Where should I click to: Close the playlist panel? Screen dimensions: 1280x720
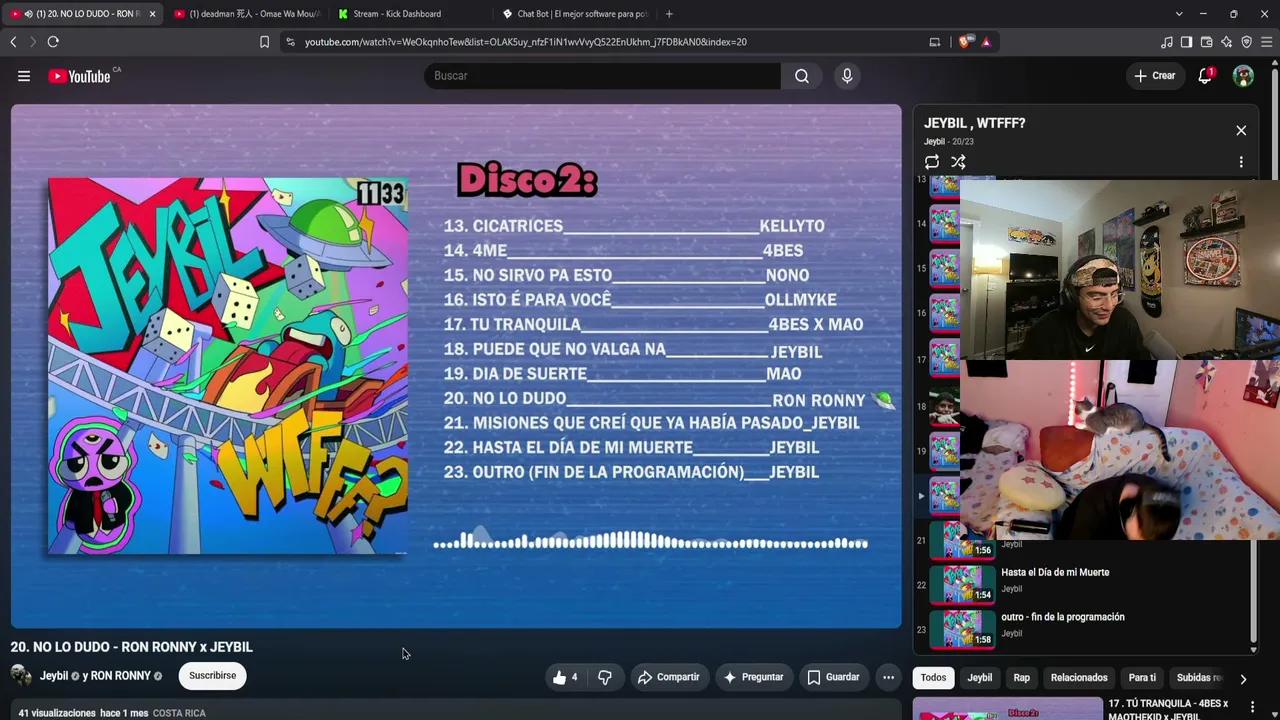click(x=1241, y=131)
